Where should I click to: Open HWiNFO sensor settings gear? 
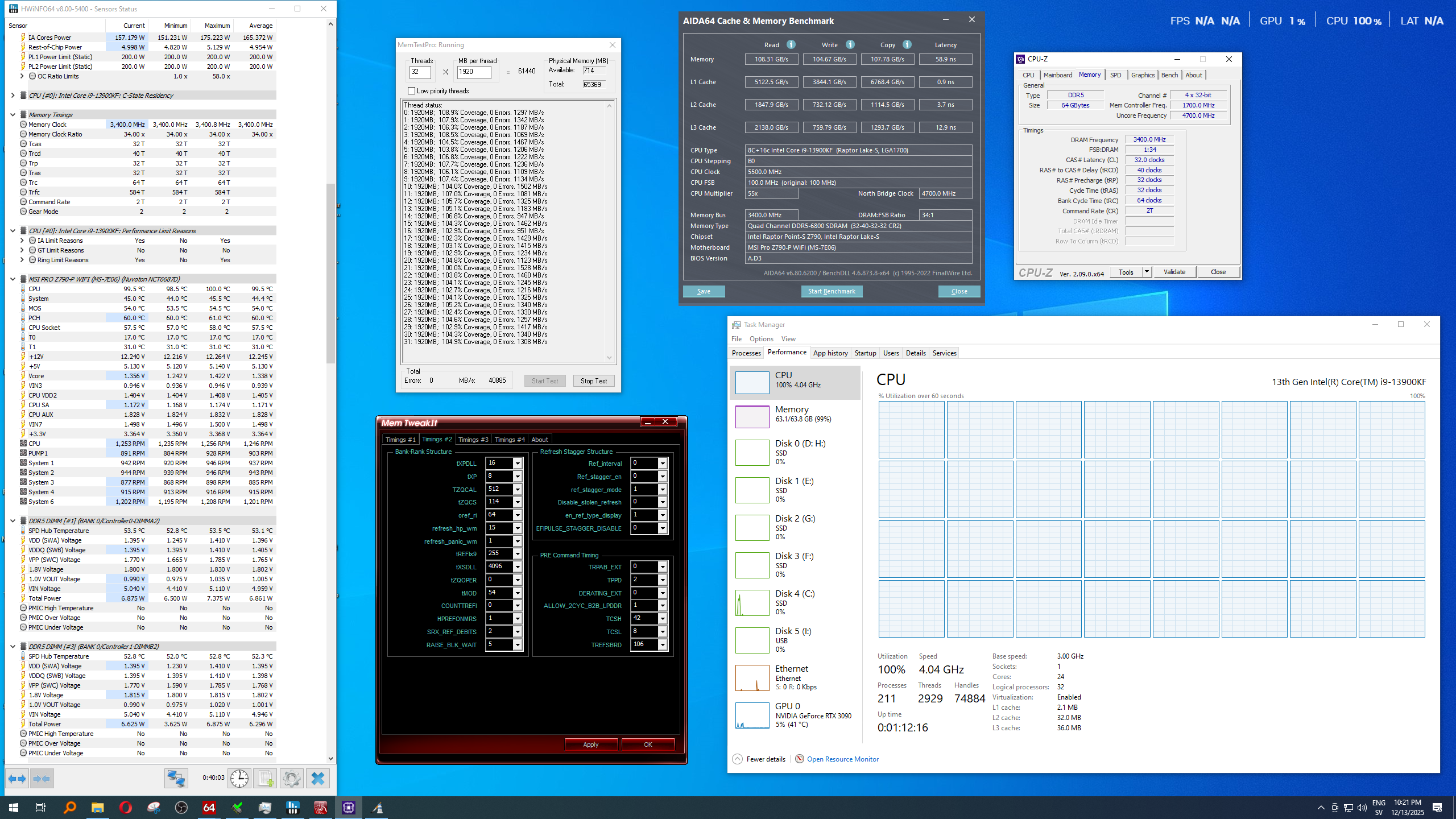pyautogui.click(x=291, y=778)
